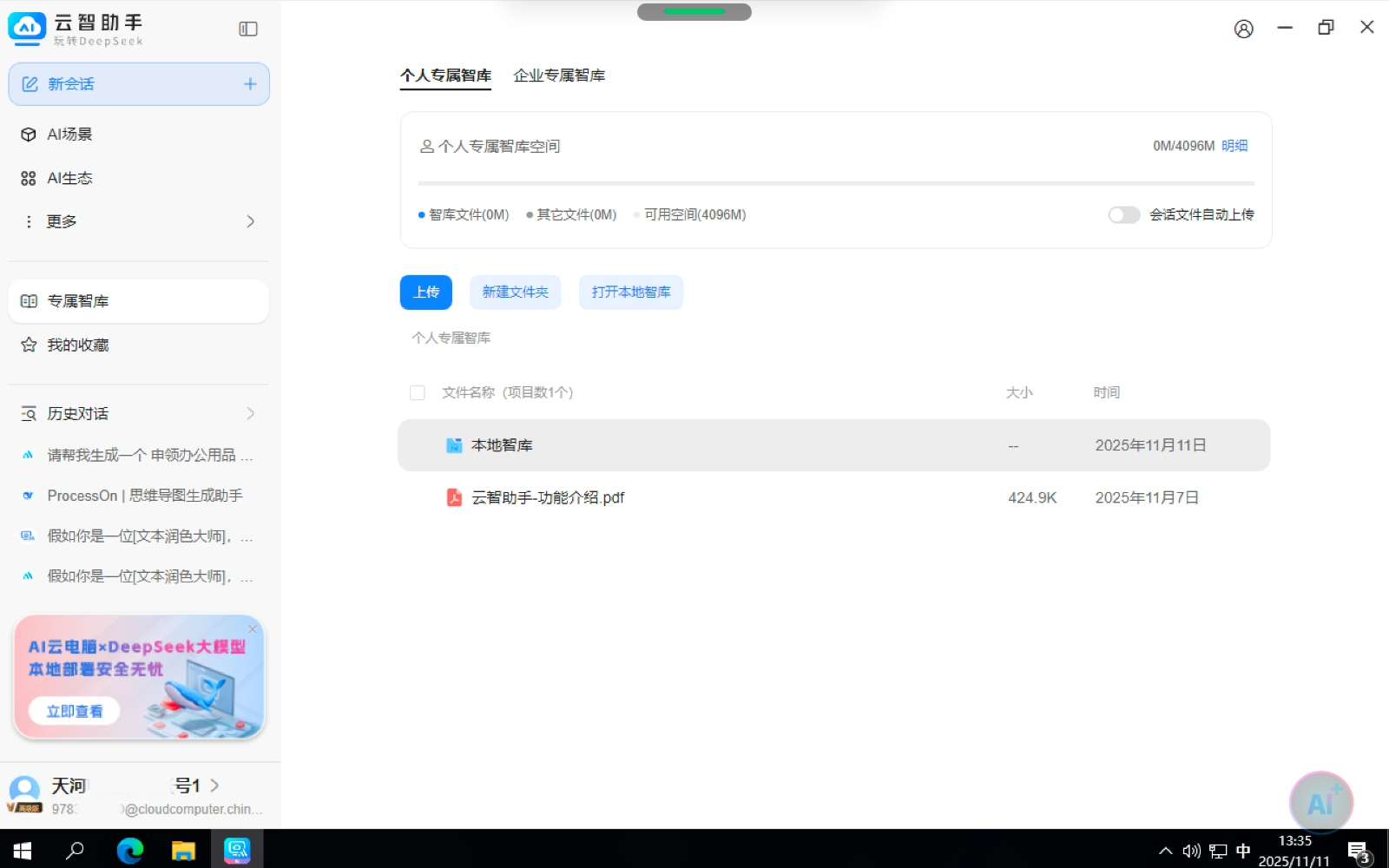Viewport: 1389px width, 868px height.
Task: Open the 本地智库 folder icon
Action: (x=454, y=445)
